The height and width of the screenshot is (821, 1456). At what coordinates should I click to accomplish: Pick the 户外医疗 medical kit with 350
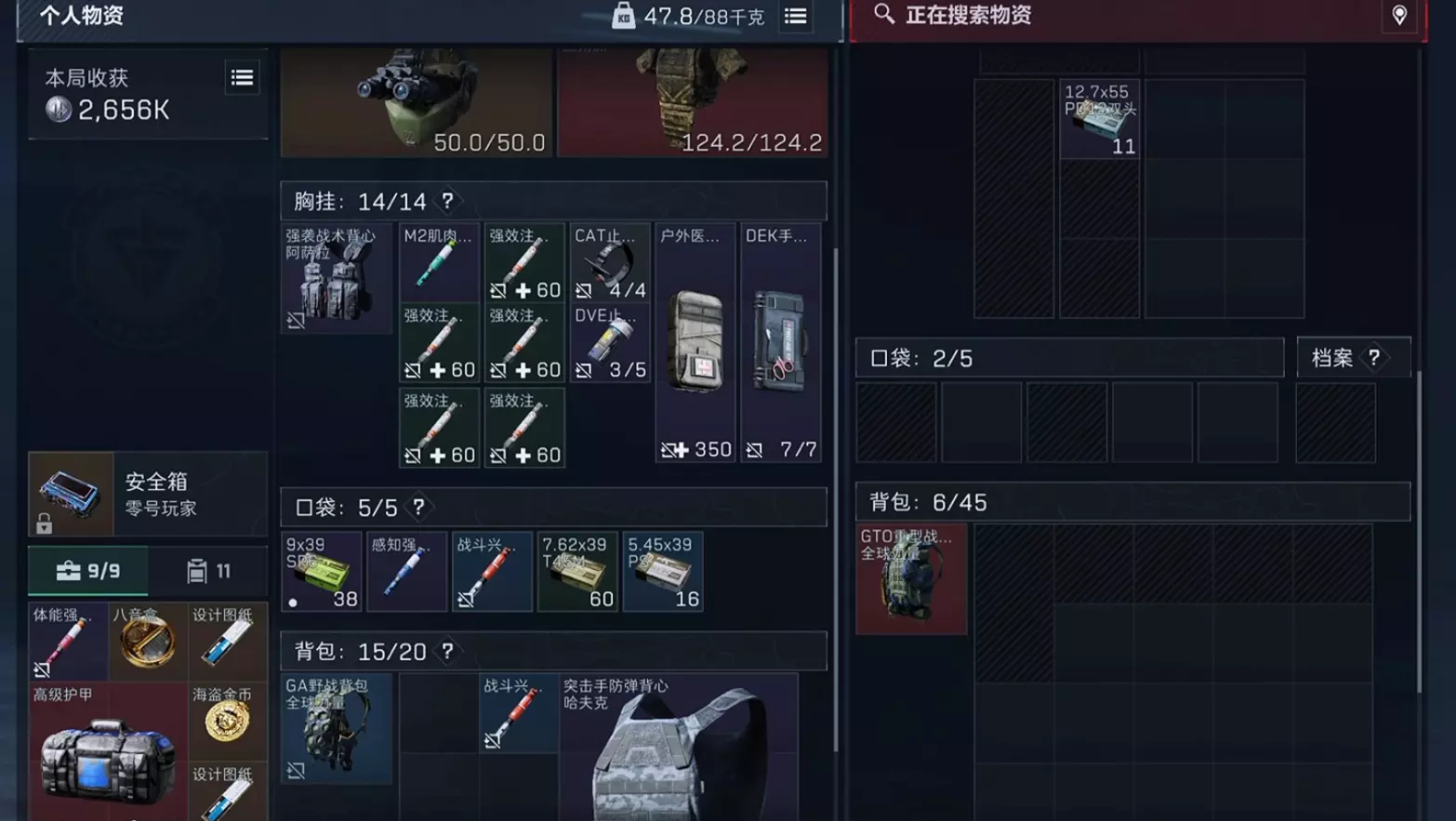pyautogui.click(x=695, y=343)
